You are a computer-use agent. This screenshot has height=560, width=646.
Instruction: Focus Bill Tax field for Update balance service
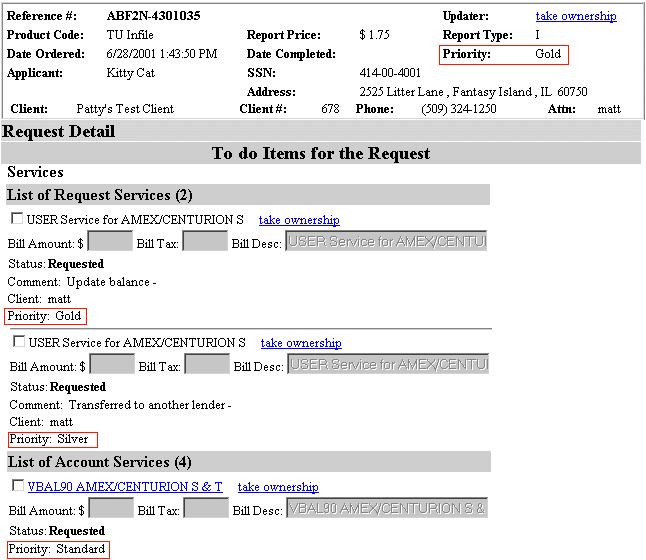click(205, 241)
